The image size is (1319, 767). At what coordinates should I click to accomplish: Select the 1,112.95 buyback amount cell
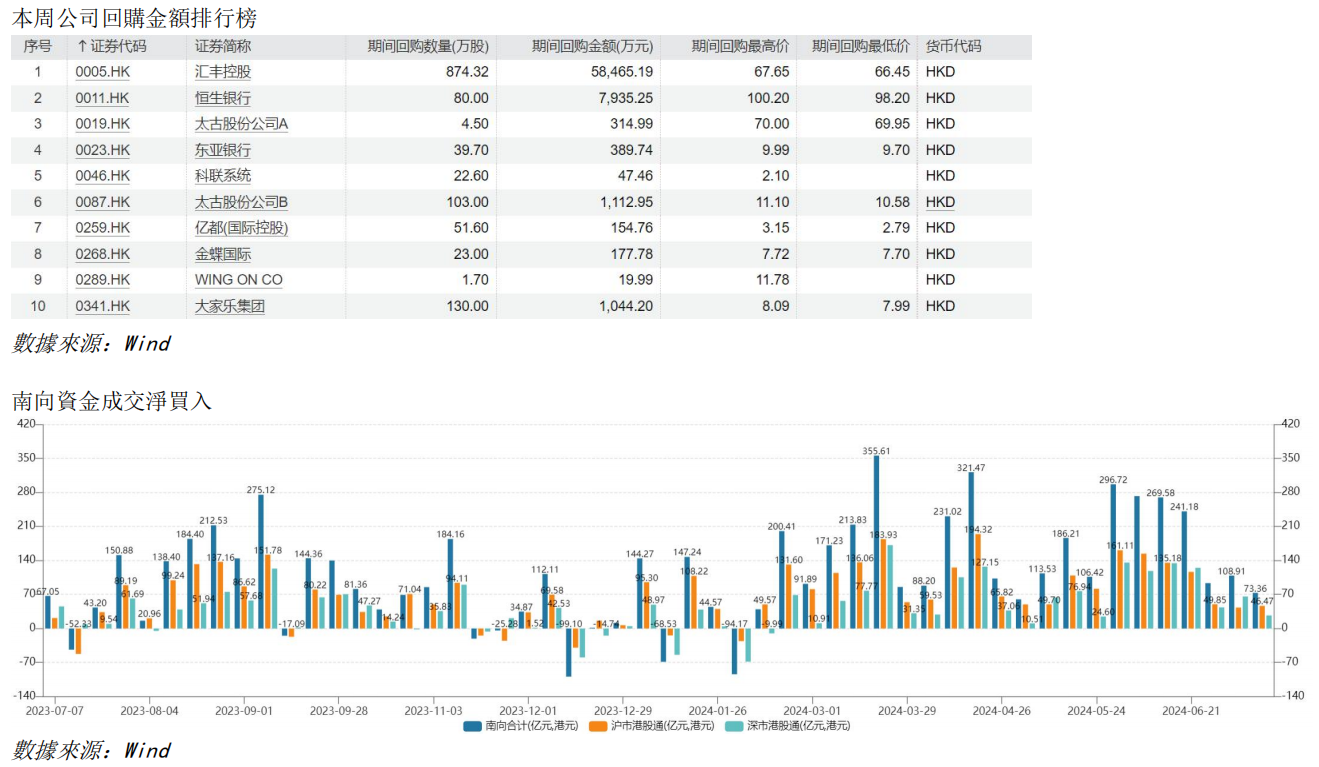click(x=626, y=202)
